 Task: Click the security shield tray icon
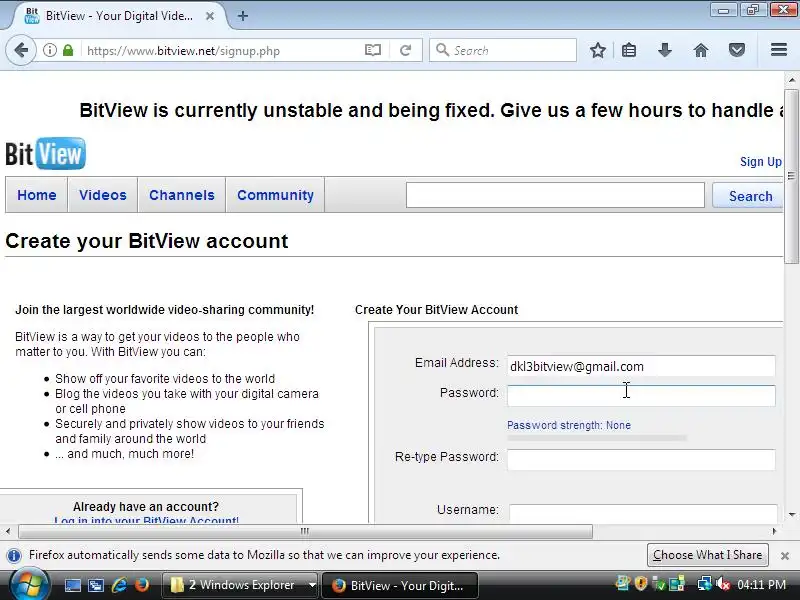641,583
